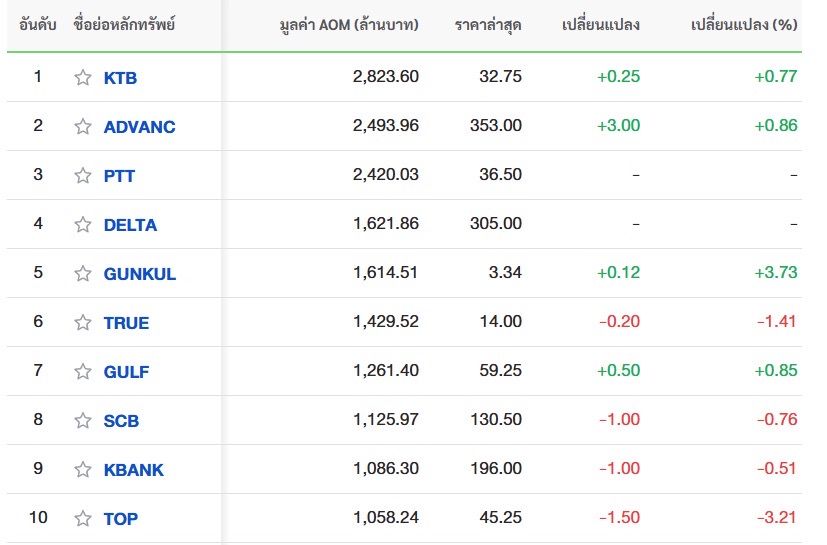This screenshot has height=545, width=827.
Task: Open the DELTA stock symbol link
Action: click(x=130, y=225)
